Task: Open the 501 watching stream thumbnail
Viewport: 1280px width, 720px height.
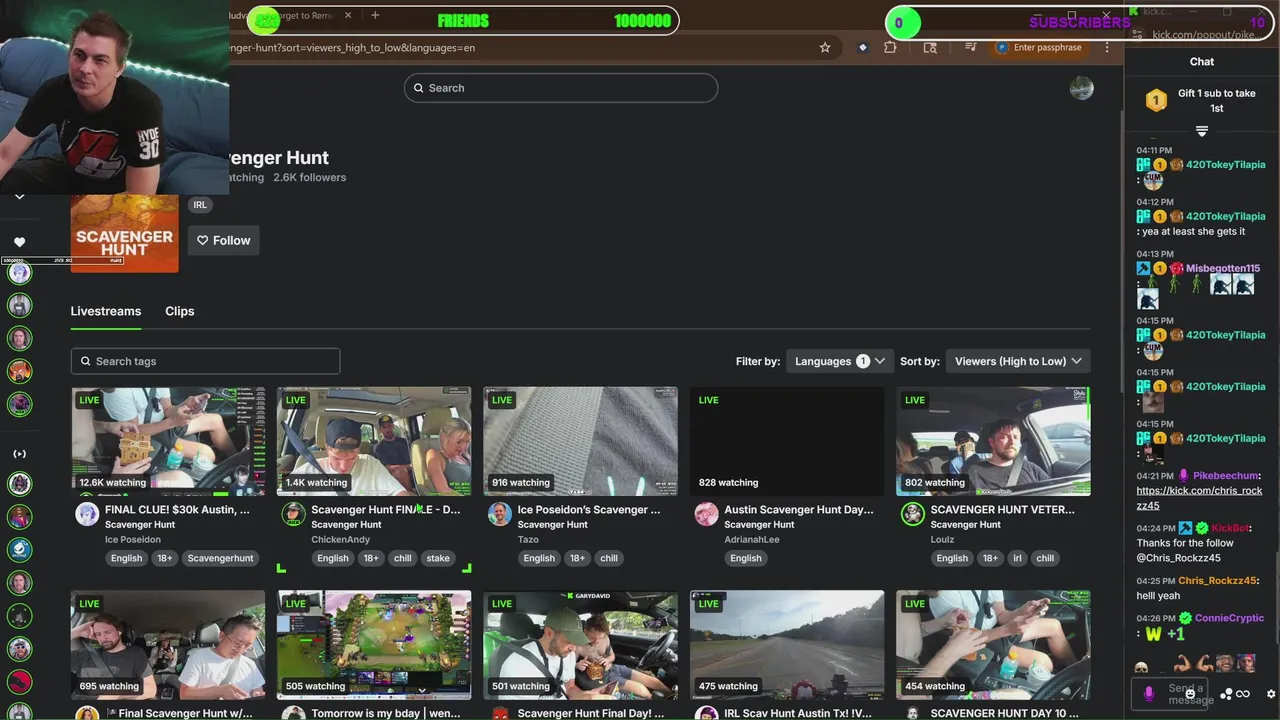Action: [x=581, y=645]
